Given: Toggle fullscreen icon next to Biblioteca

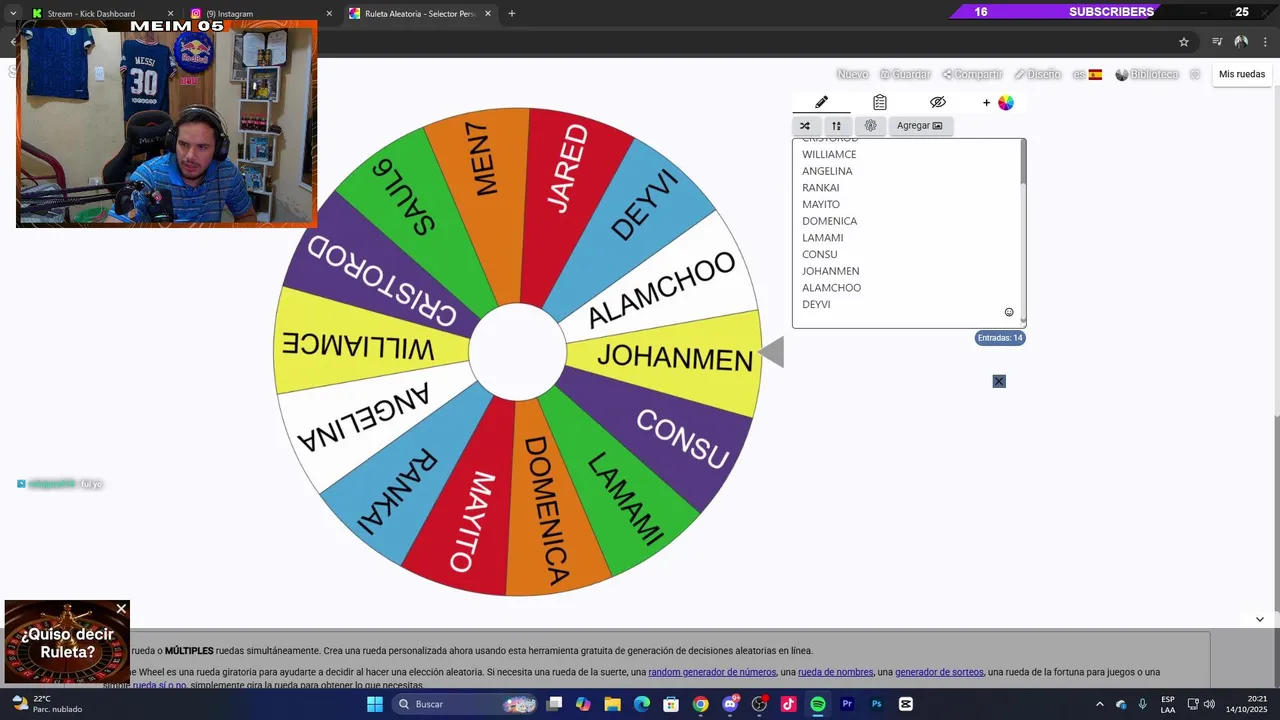Looking at the screenshot, I should click(1195, 74).
